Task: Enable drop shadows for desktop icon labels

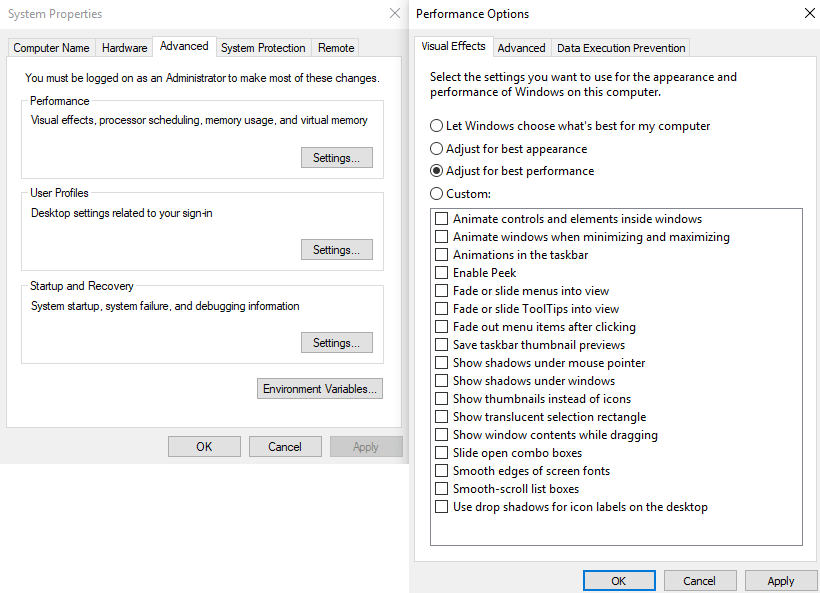Action: pos(441,506)
